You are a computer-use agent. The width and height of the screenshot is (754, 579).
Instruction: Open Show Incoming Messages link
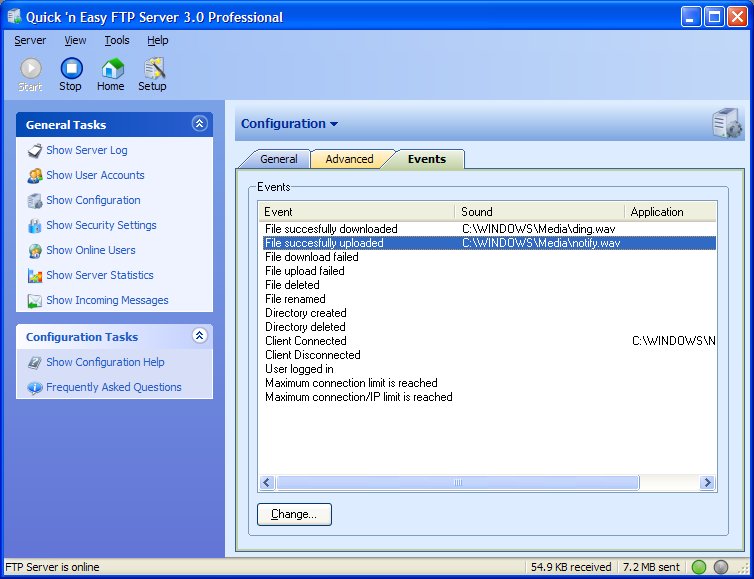107,301
